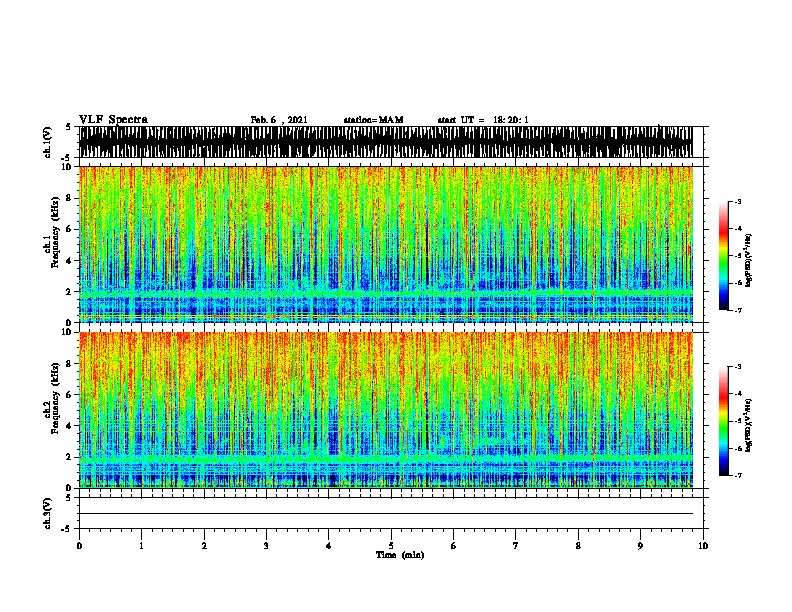Click the ch.2 frequency tick label "8"
The image size is (792, 612).
tap(69, 364)
